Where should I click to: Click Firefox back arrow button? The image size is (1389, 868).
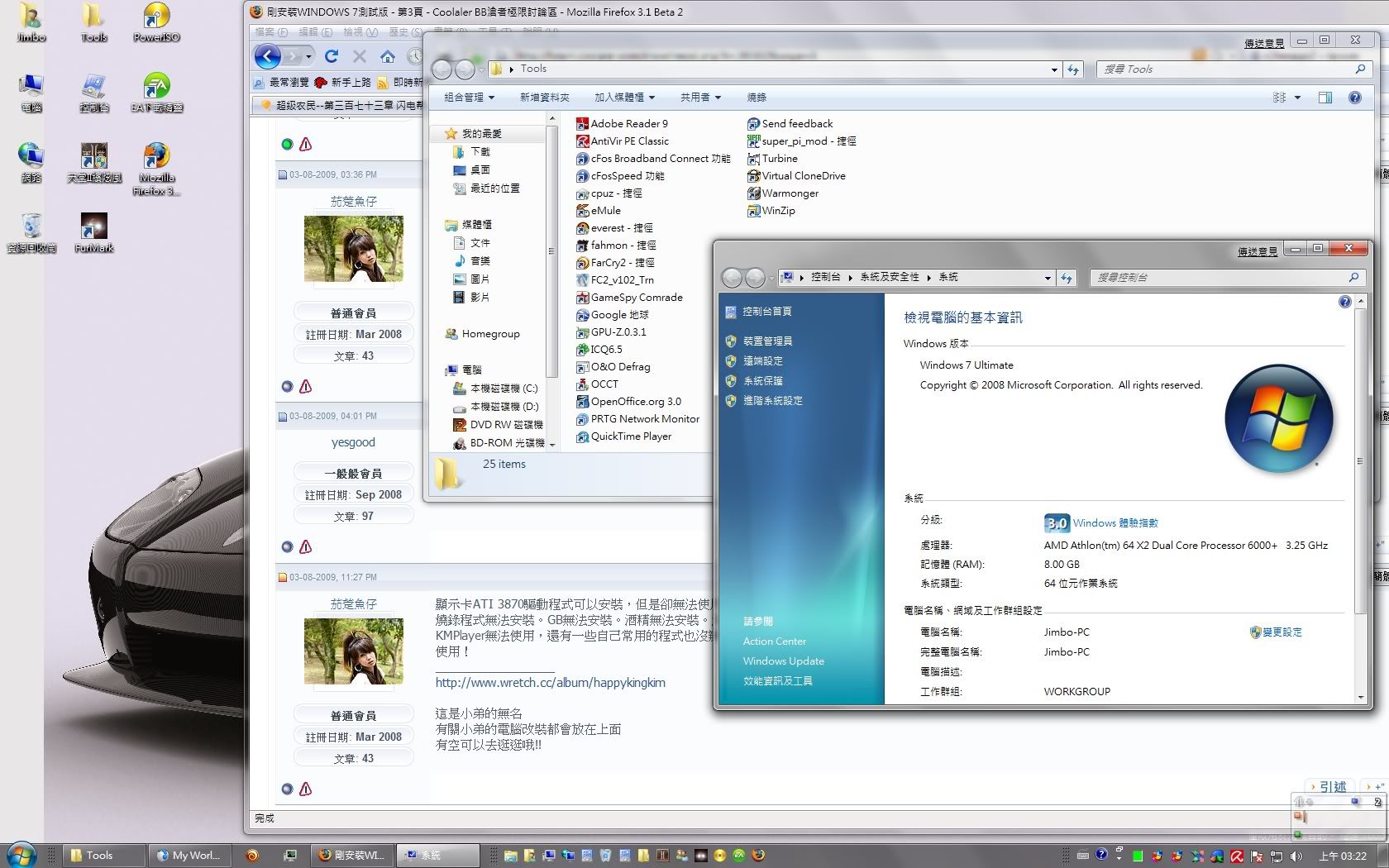pos(268,56)
